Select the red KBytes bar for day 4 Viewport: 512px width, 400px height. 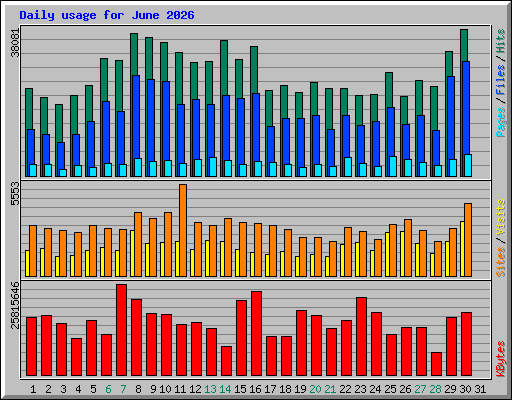76,357
